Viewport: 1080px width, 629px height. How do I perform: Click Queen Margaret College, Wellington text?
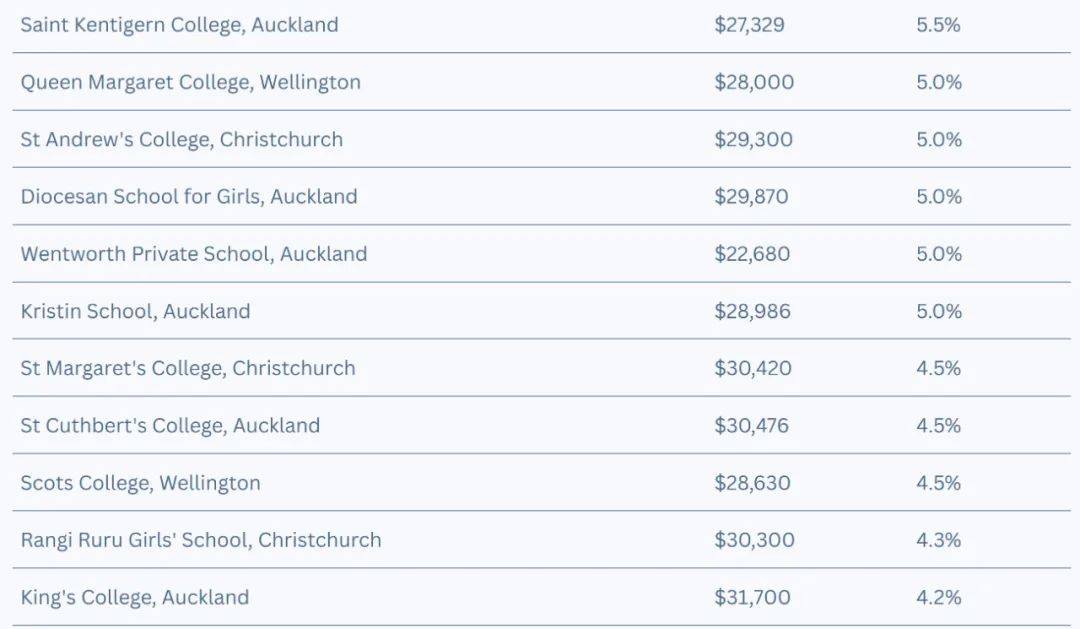pyautogui.click(x=191, y=82)
